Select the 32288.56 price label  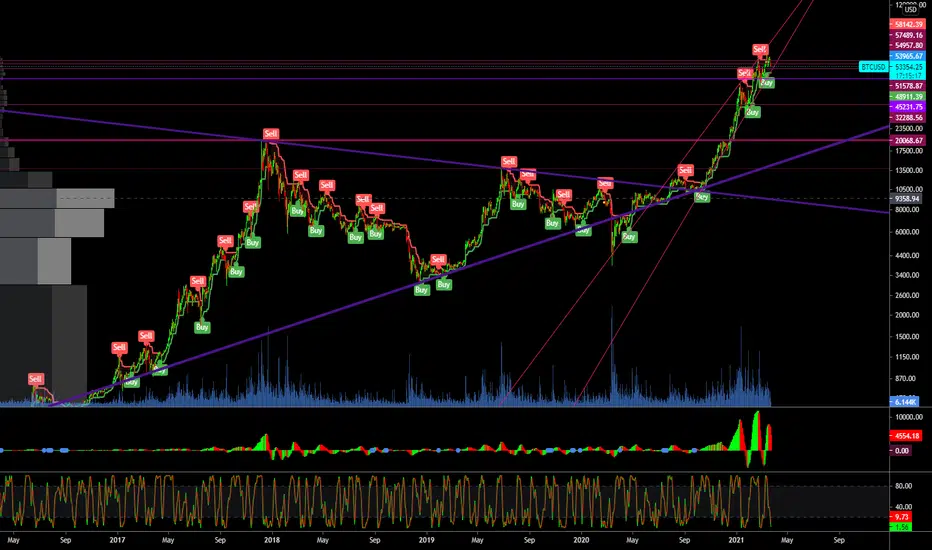(907, 118)
